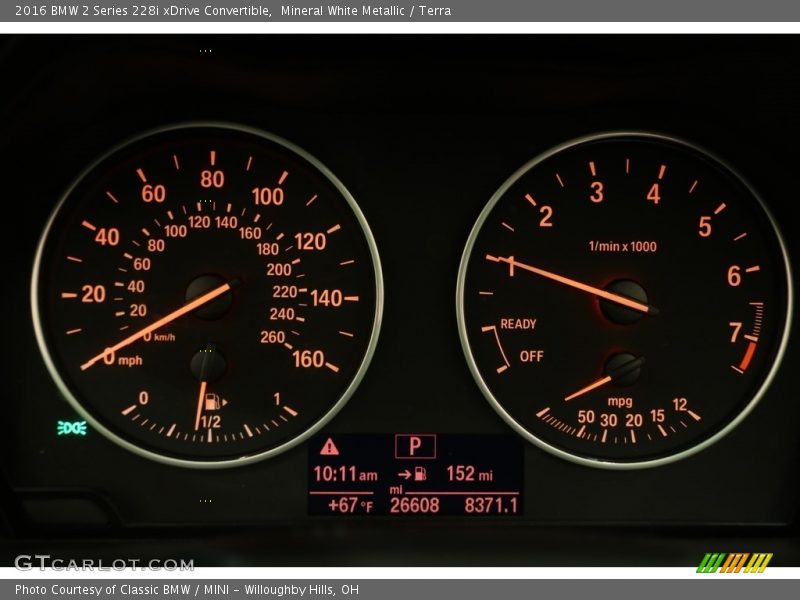Click the red redline zone on tachometer
Viewport: 800px width, 600px height.
(x=747, y=356)
